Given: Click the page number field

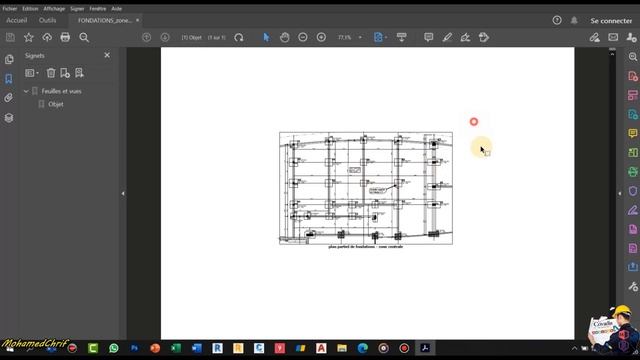Looking at the screenshot, I should coord(192,38).
